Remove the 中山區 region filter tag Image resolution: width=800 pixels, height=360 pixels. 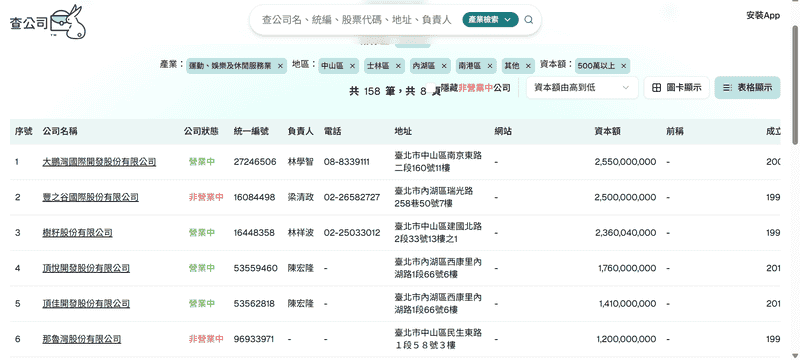[x=353, y=66]
